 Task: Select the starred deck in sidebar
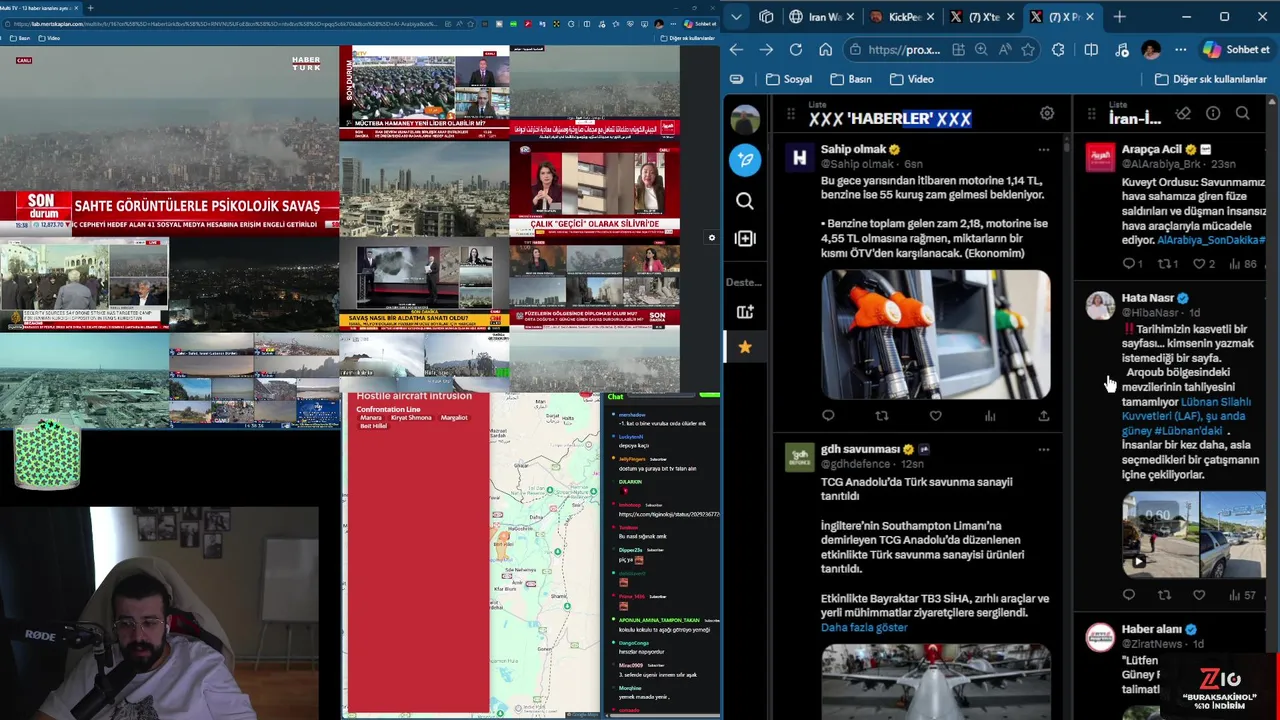click(745, 347)
